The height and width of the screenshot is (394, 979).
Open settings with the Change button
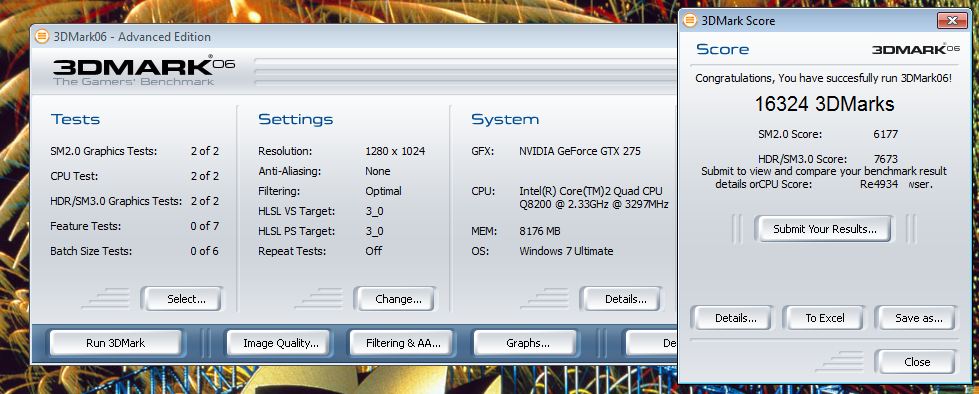click(x=396, y=299)
